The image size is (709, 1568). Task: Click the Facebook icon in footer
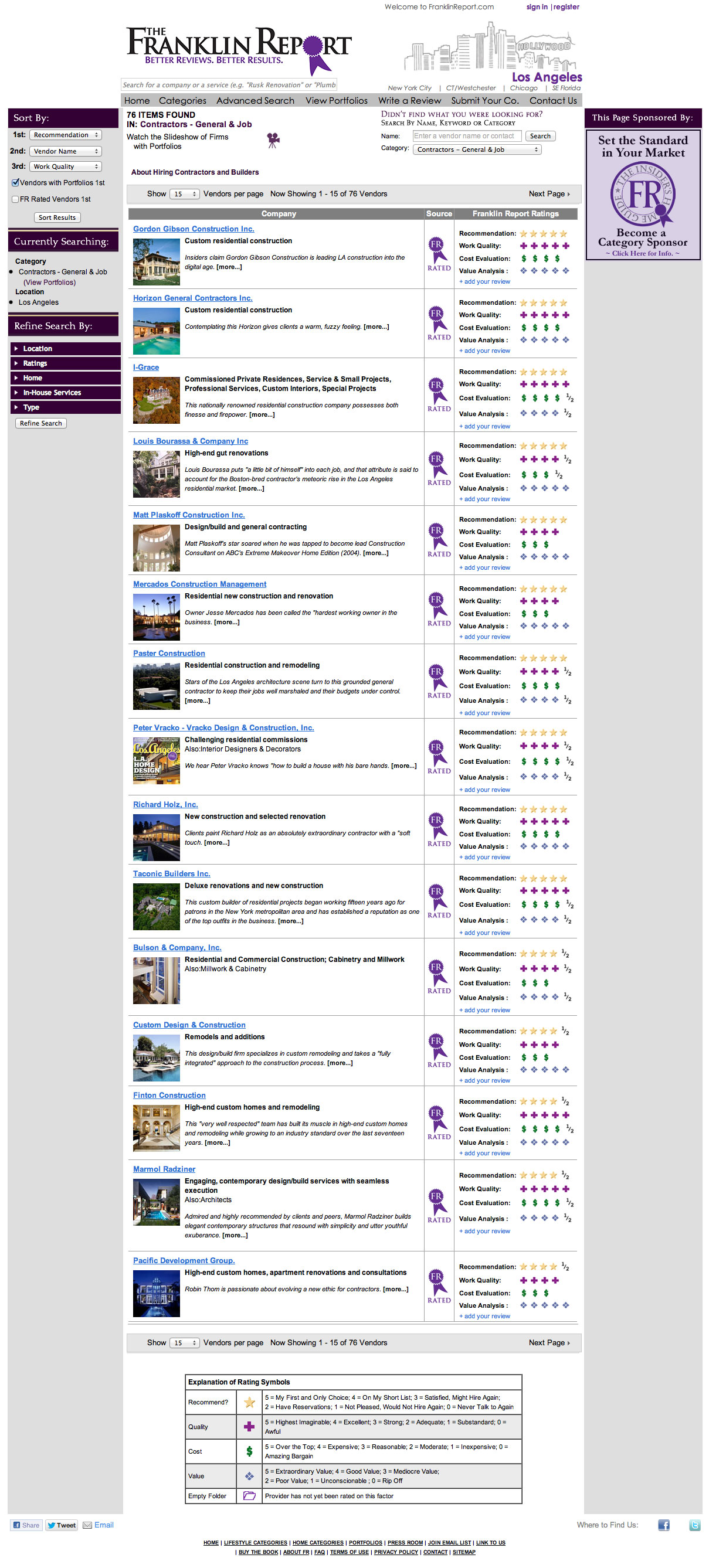(x=663, y=1524)
